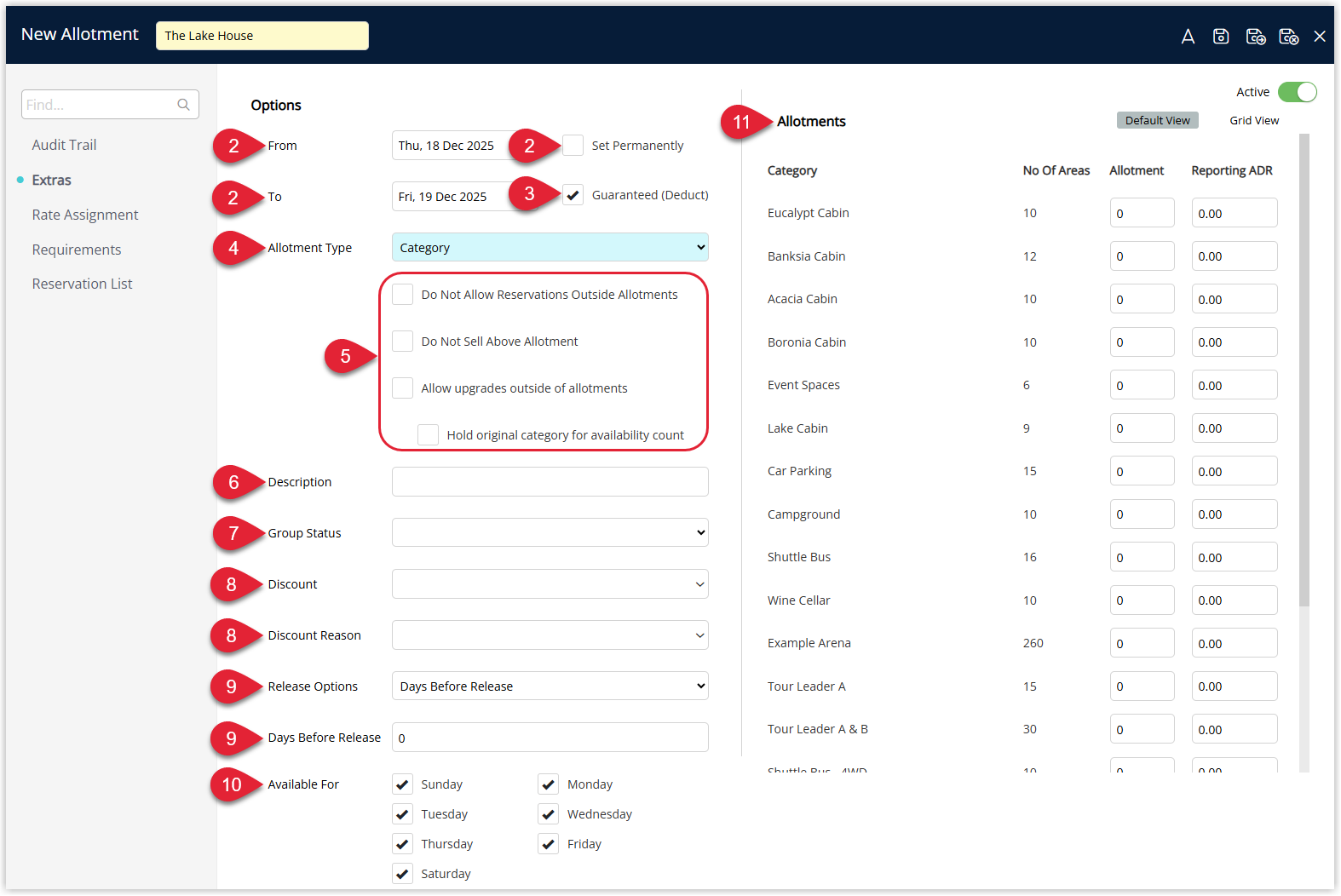The image size is (1341, 896).
Task: Check Hold original category for availability count
Action: [429, 435]
